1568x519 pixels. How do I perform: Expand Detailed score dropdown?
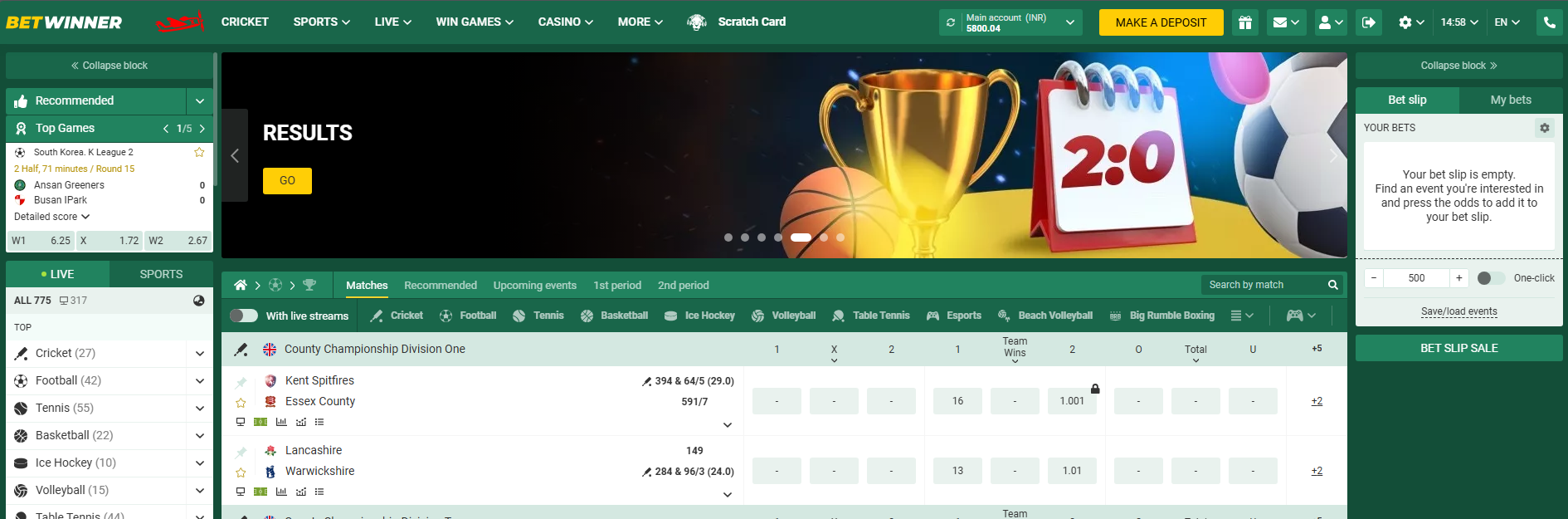(x=51, y=217)
